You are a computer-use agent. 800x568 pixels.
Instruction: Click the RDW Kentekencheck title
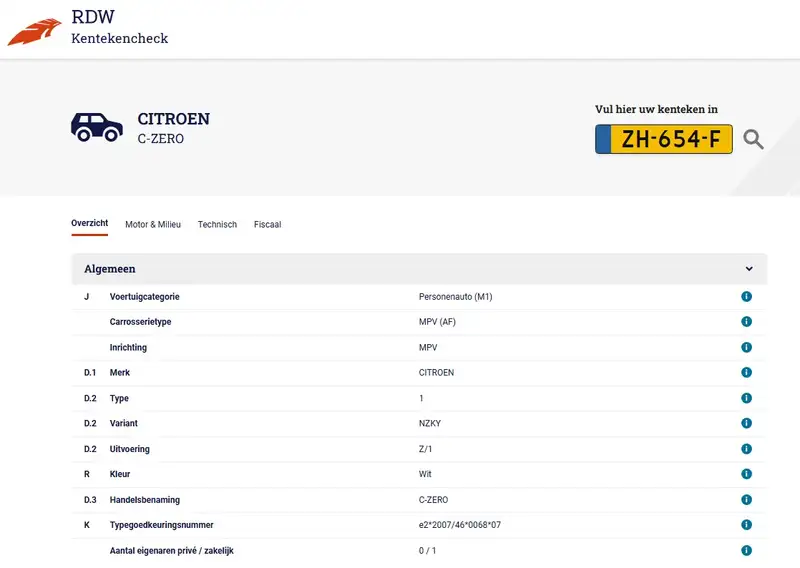(120, 27)
